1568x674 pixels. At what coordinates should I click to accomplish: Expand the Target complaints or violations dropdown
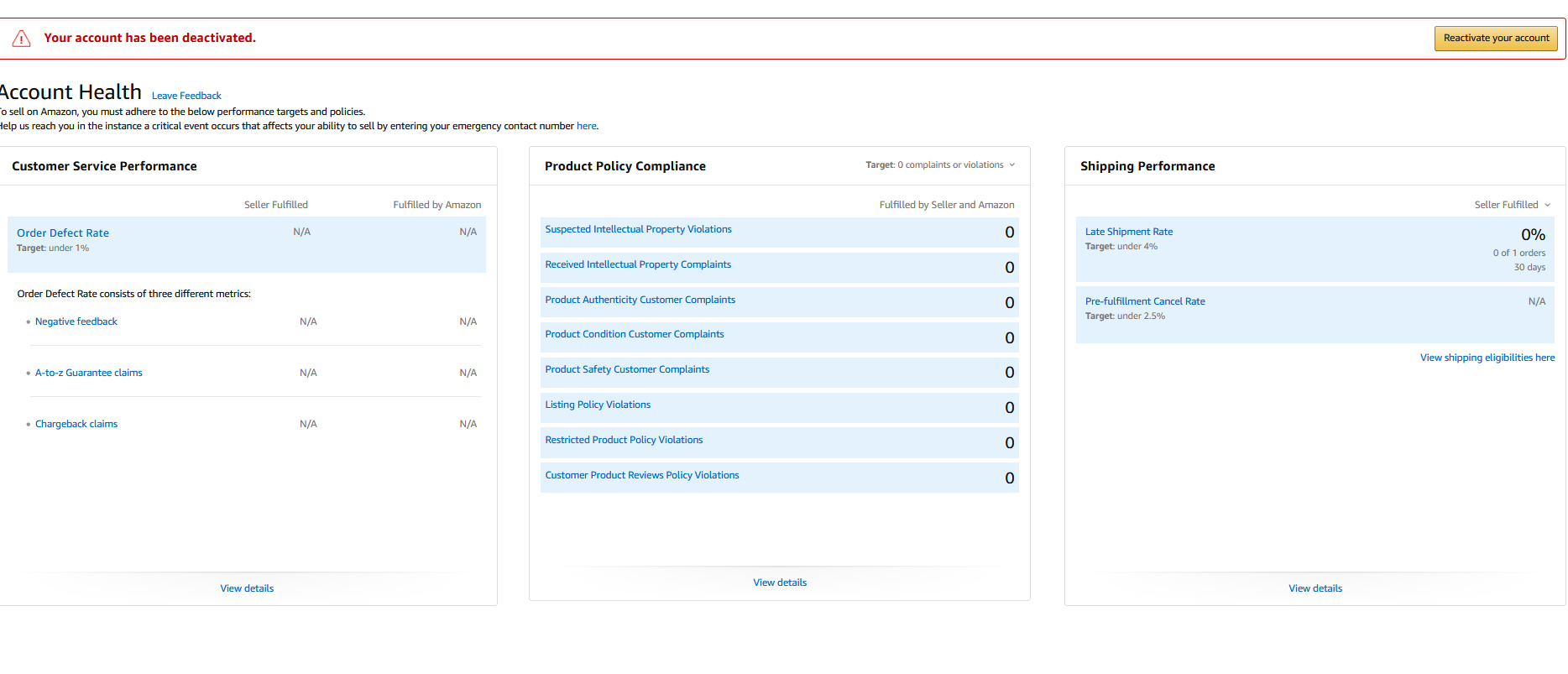[940, 165]
